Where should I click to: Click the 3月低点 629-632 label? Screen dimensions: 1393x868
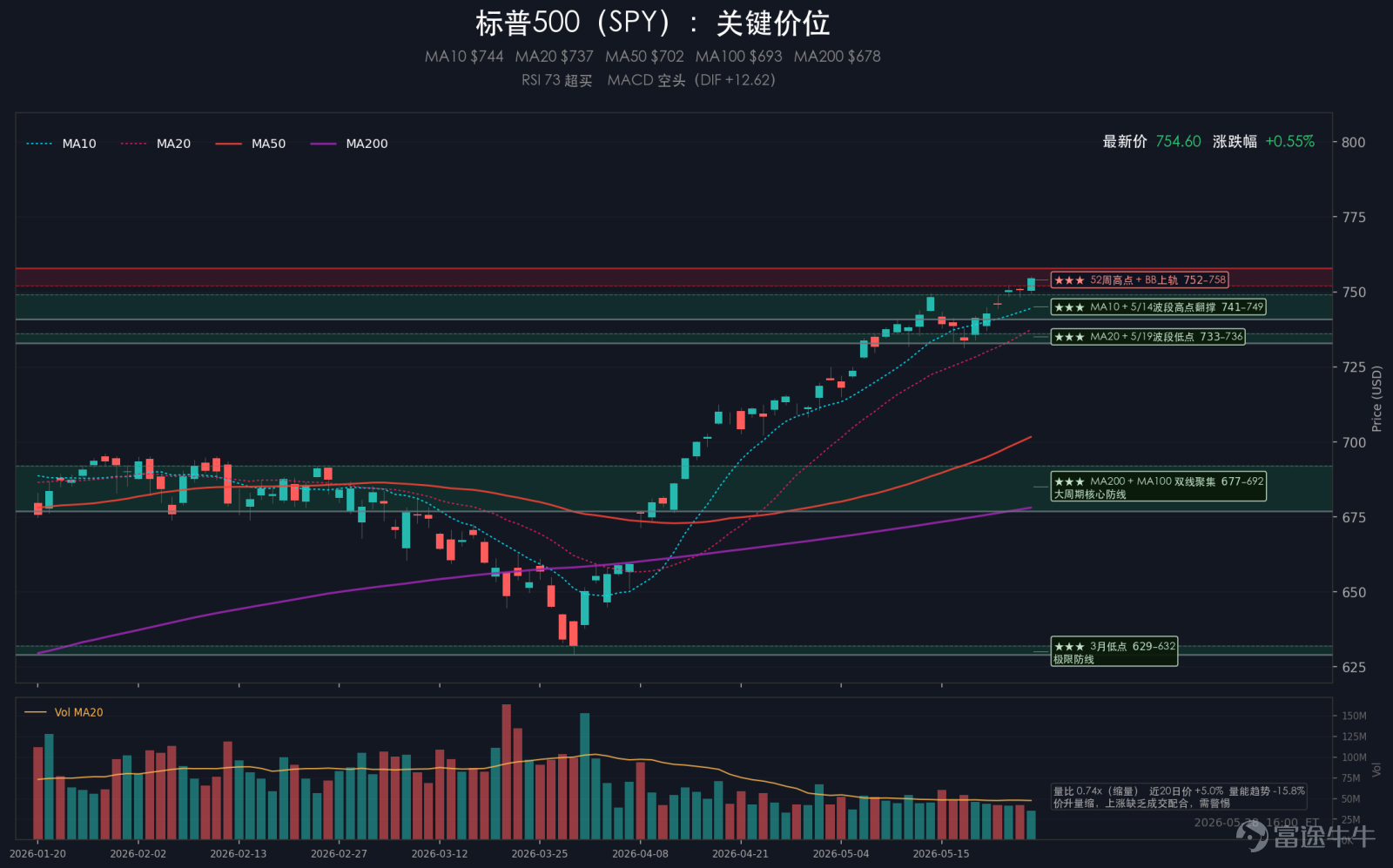click(1114, 652)
